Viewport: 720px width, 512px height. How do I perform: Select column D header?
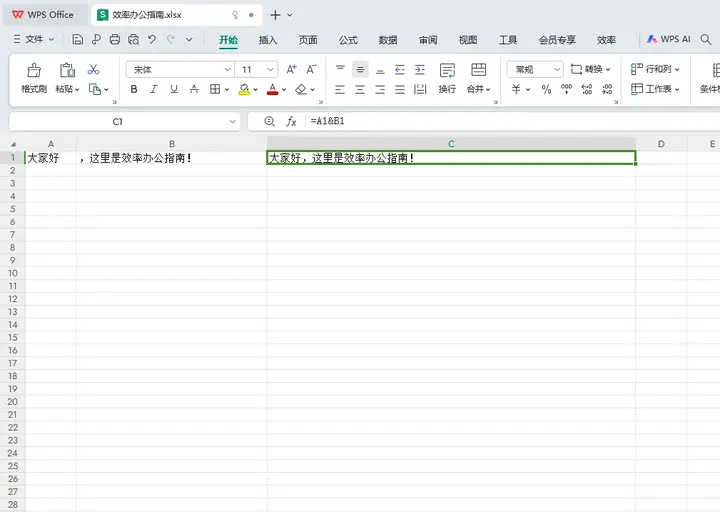[x=661, y=144]
